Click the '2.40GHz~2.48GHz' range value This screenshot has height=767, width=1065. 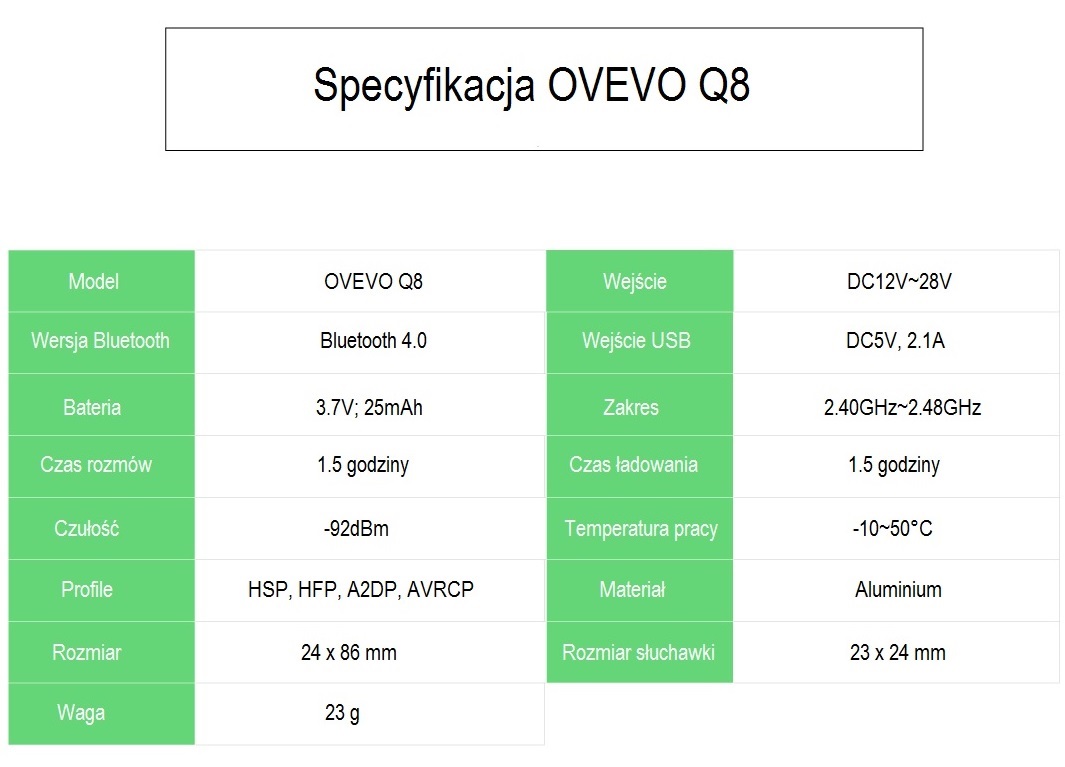pos(902,407)
